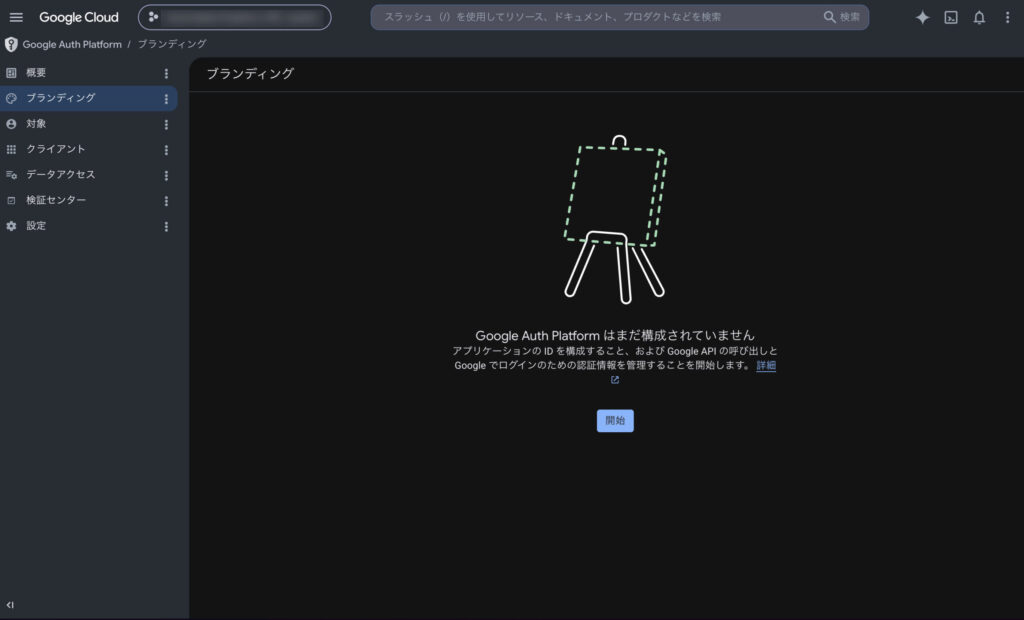Open three-dot menu for ブランディング
Viewport: 1024px width, 620px height.
pos(166,99)
